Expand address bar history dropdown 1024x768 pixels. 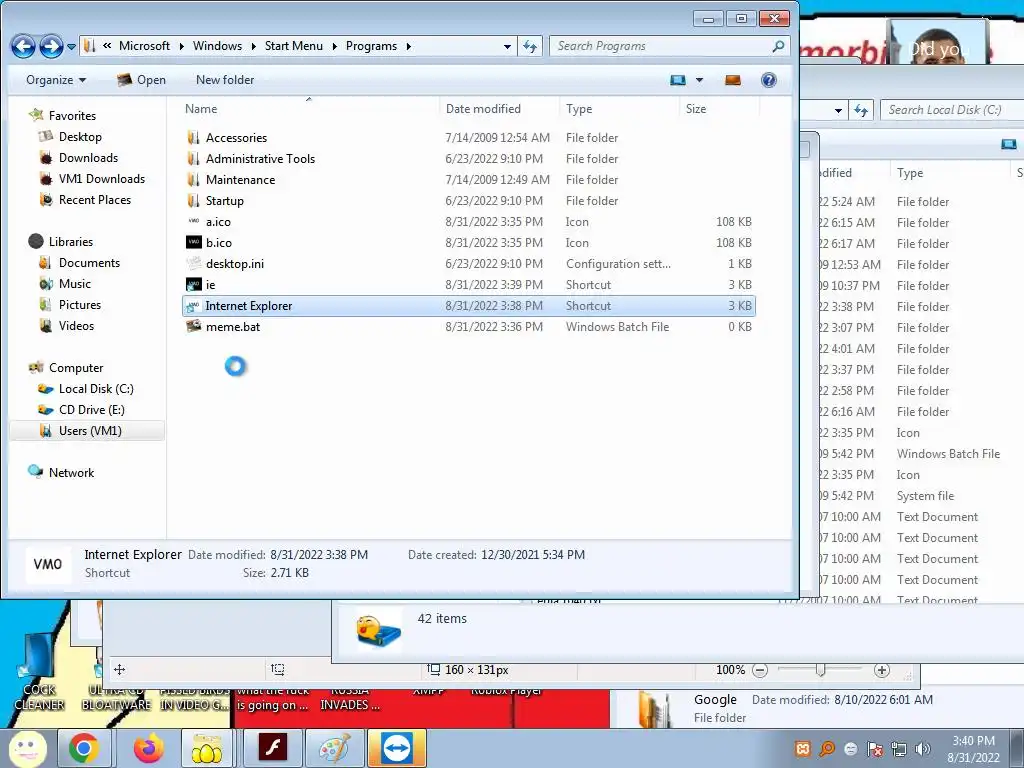(507, 46)
